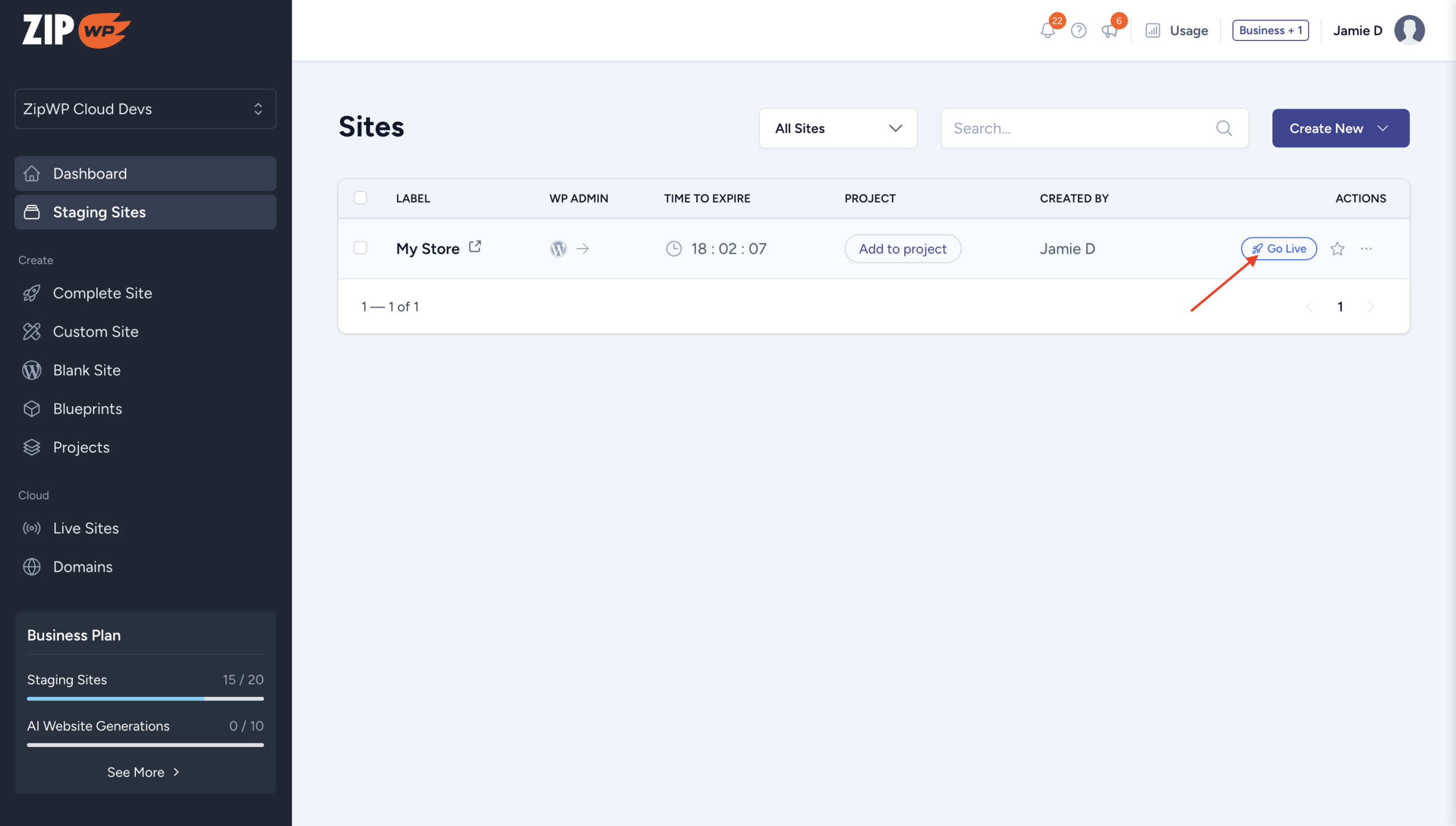Open the Create New dropdown button
This screenshot has height=826, width=1456.
click(x=1341, y=129)
